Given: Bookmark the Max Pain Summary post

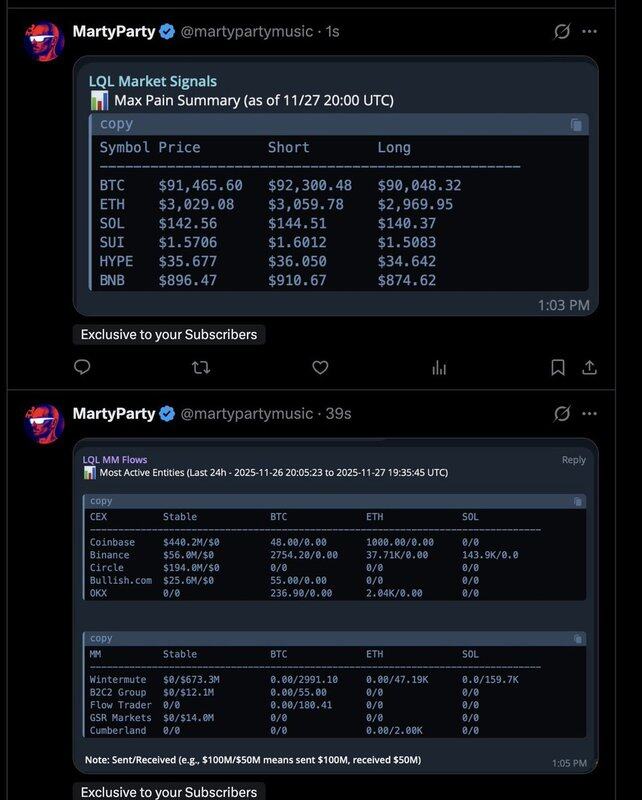Looking at the screenshot, I should 559,368.
